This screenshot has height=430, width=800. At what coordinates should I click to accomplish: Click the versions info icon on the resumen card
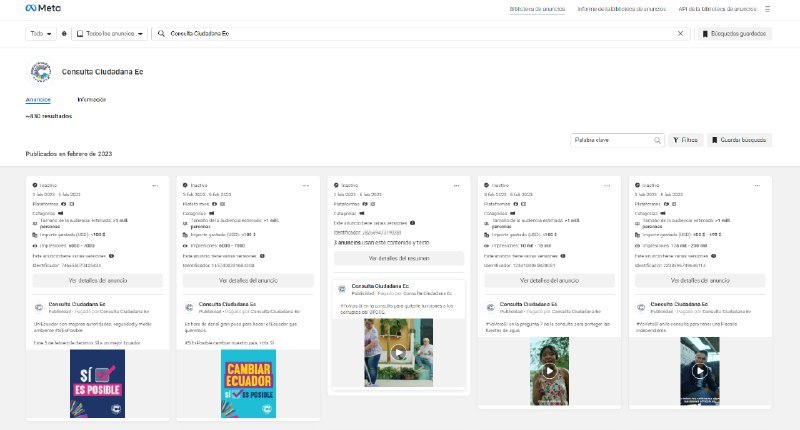(412, 223)
